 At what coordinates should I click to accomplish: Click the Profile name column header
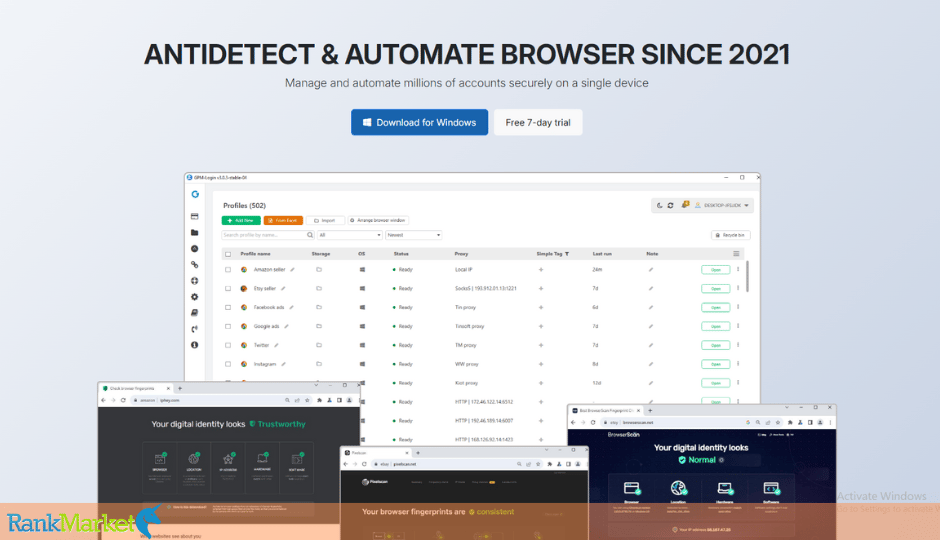(255, 254)
